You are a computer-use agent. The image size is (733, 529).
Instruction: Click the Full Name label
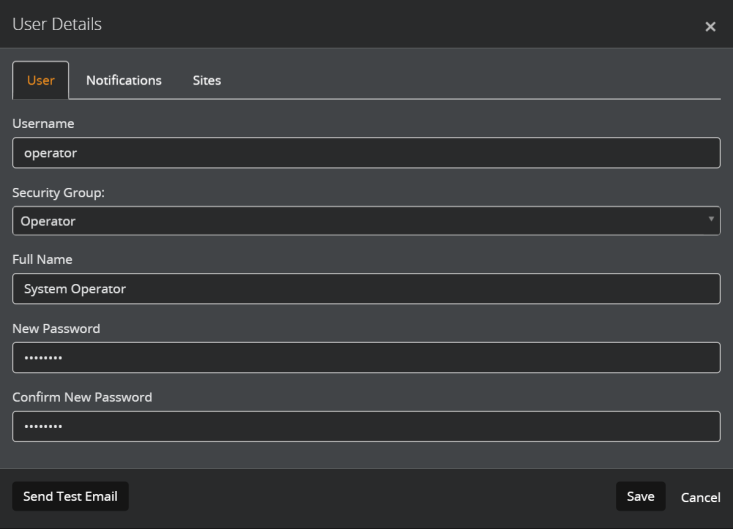coord(42,259)
